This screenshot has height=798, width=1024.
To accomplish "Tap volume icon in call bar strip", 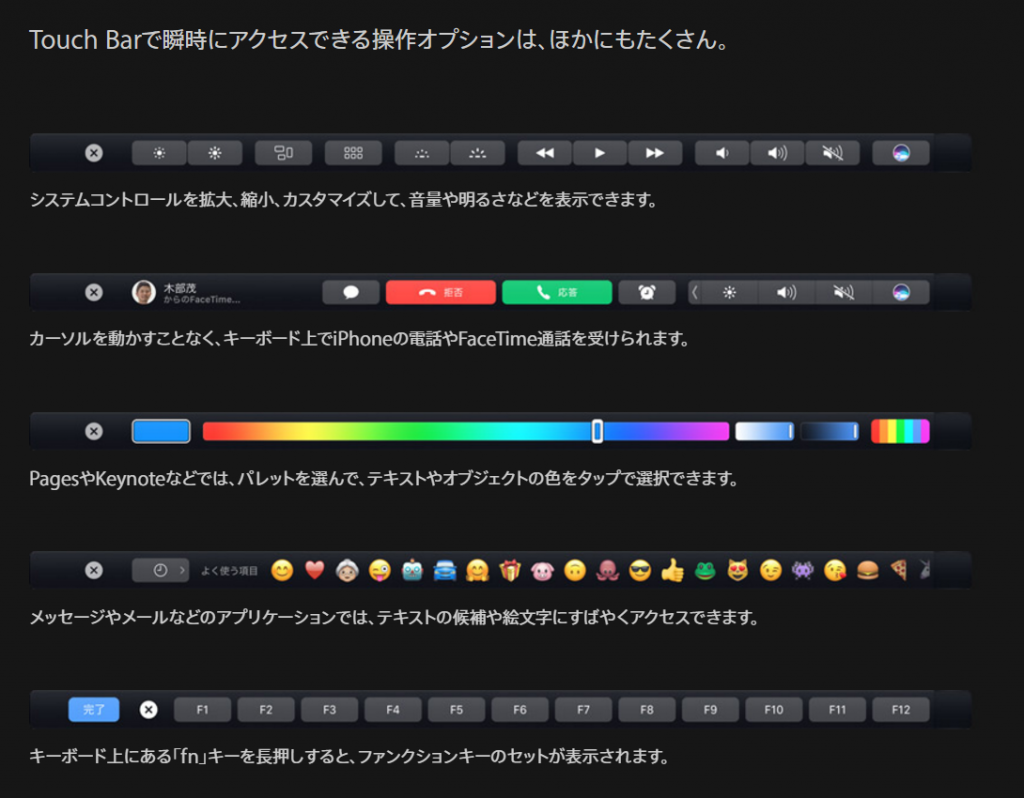I will coord(786,292).
